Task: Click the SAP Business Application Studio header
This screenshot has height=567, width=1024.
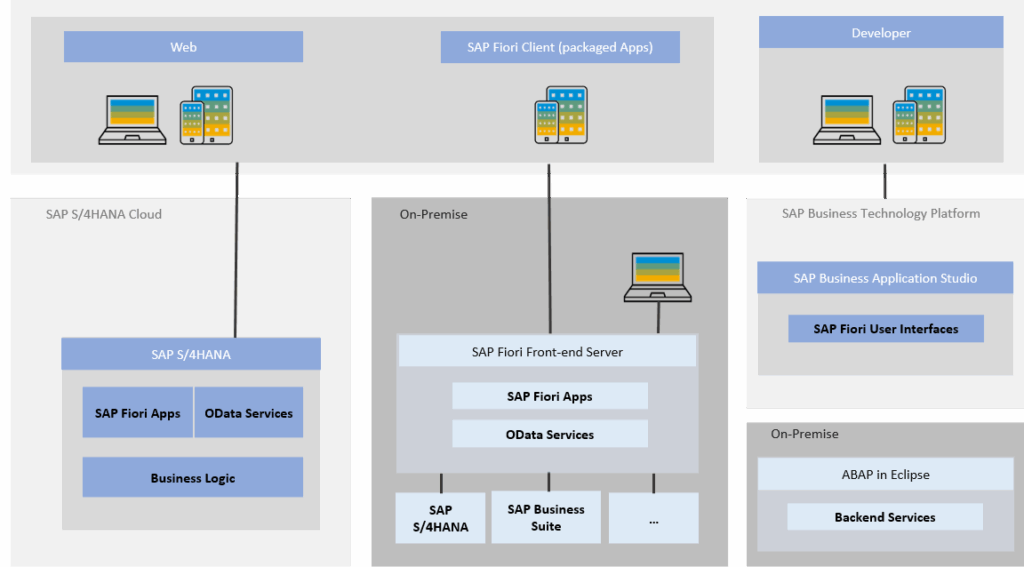Action: 885,278
